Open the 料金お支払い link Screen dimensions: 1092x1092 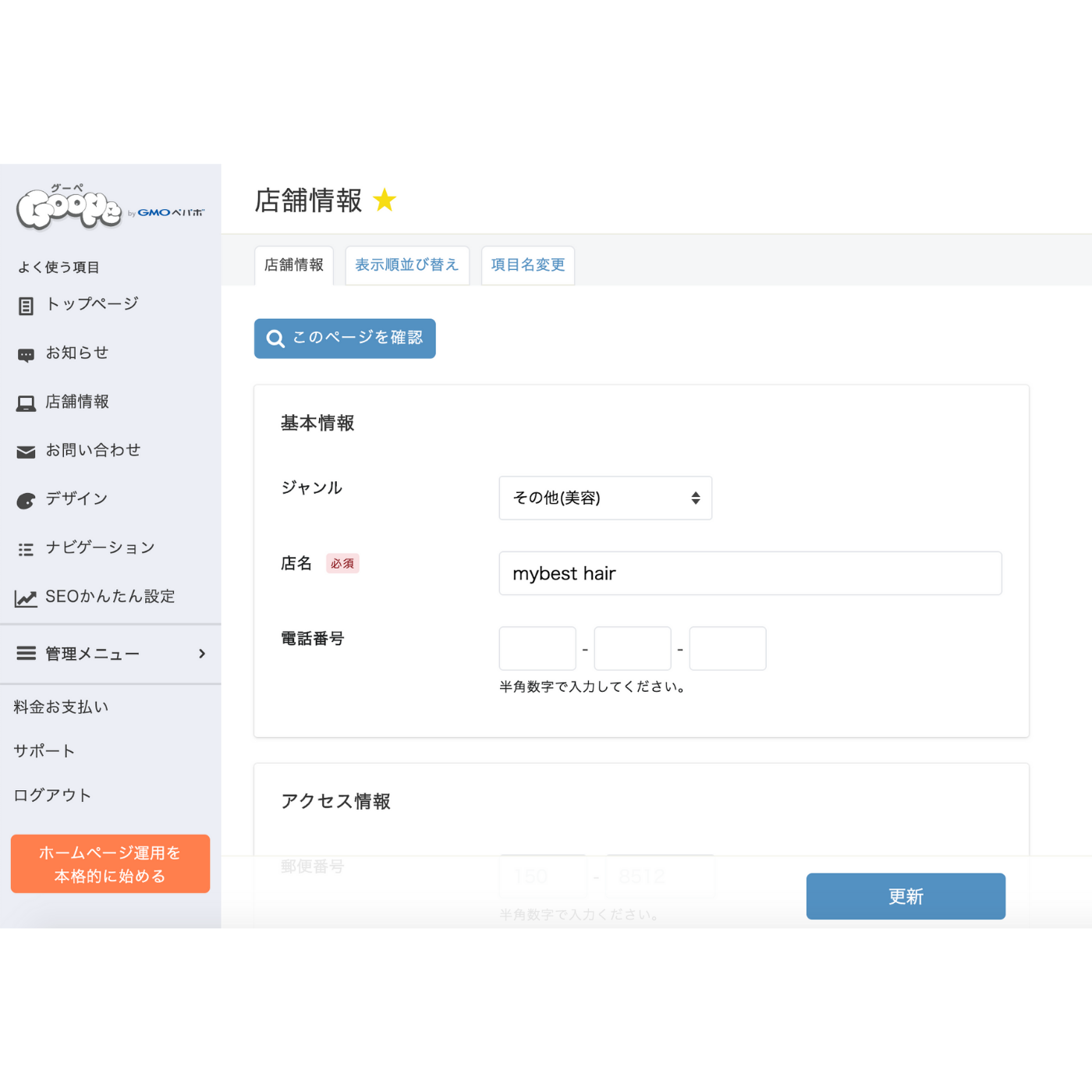[x=61, y=707]
